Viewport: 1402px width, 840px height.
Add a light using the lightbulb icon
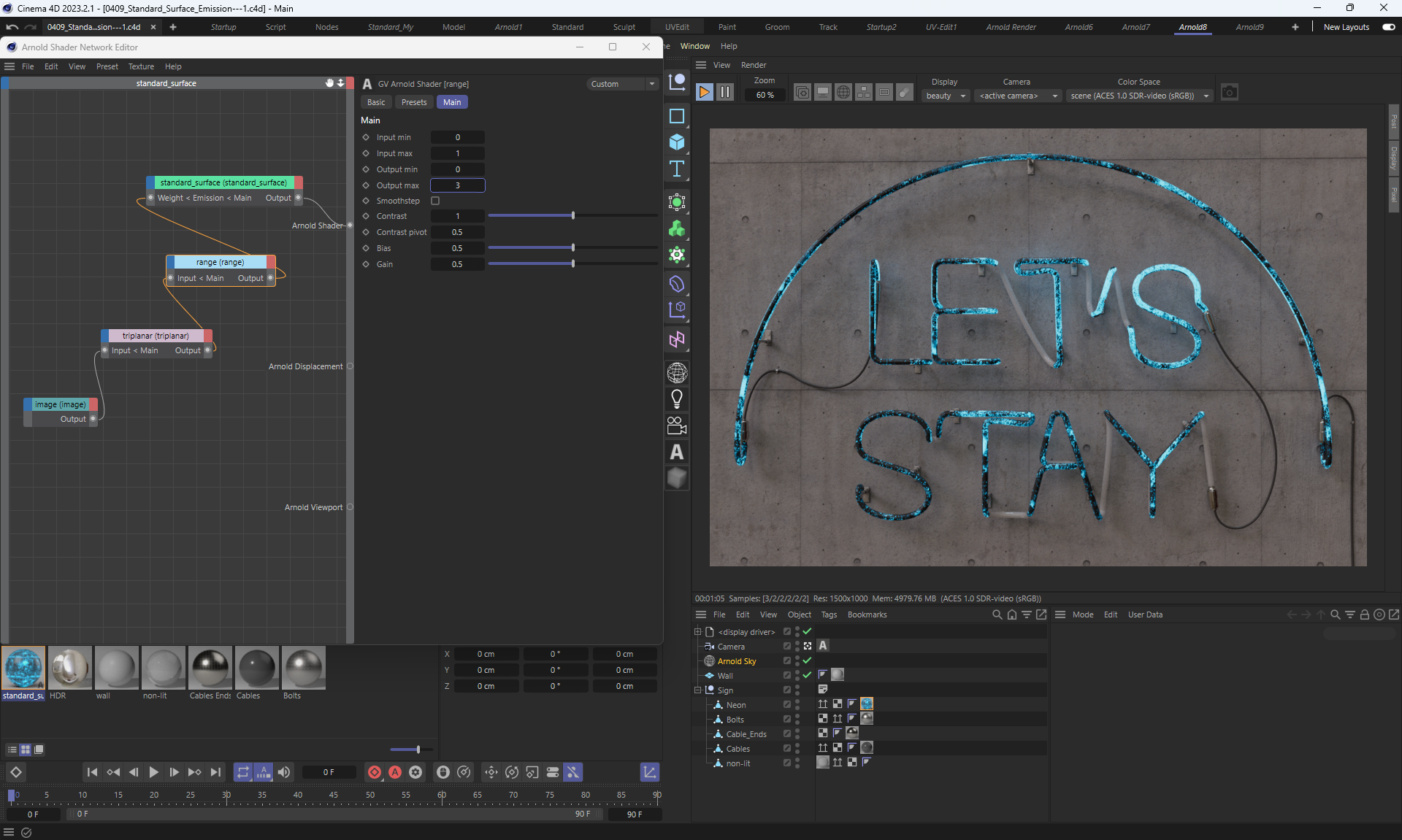[677, 399]
